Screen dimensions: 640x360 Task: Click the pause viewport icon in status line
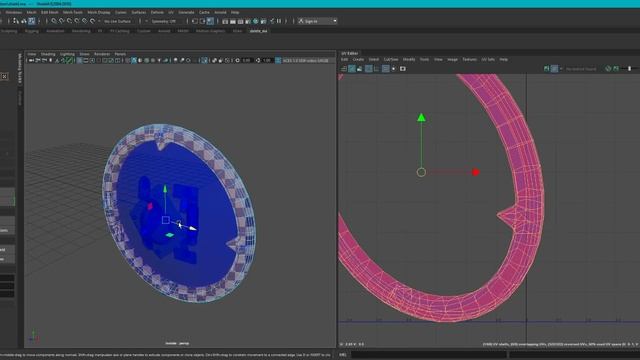279,21
